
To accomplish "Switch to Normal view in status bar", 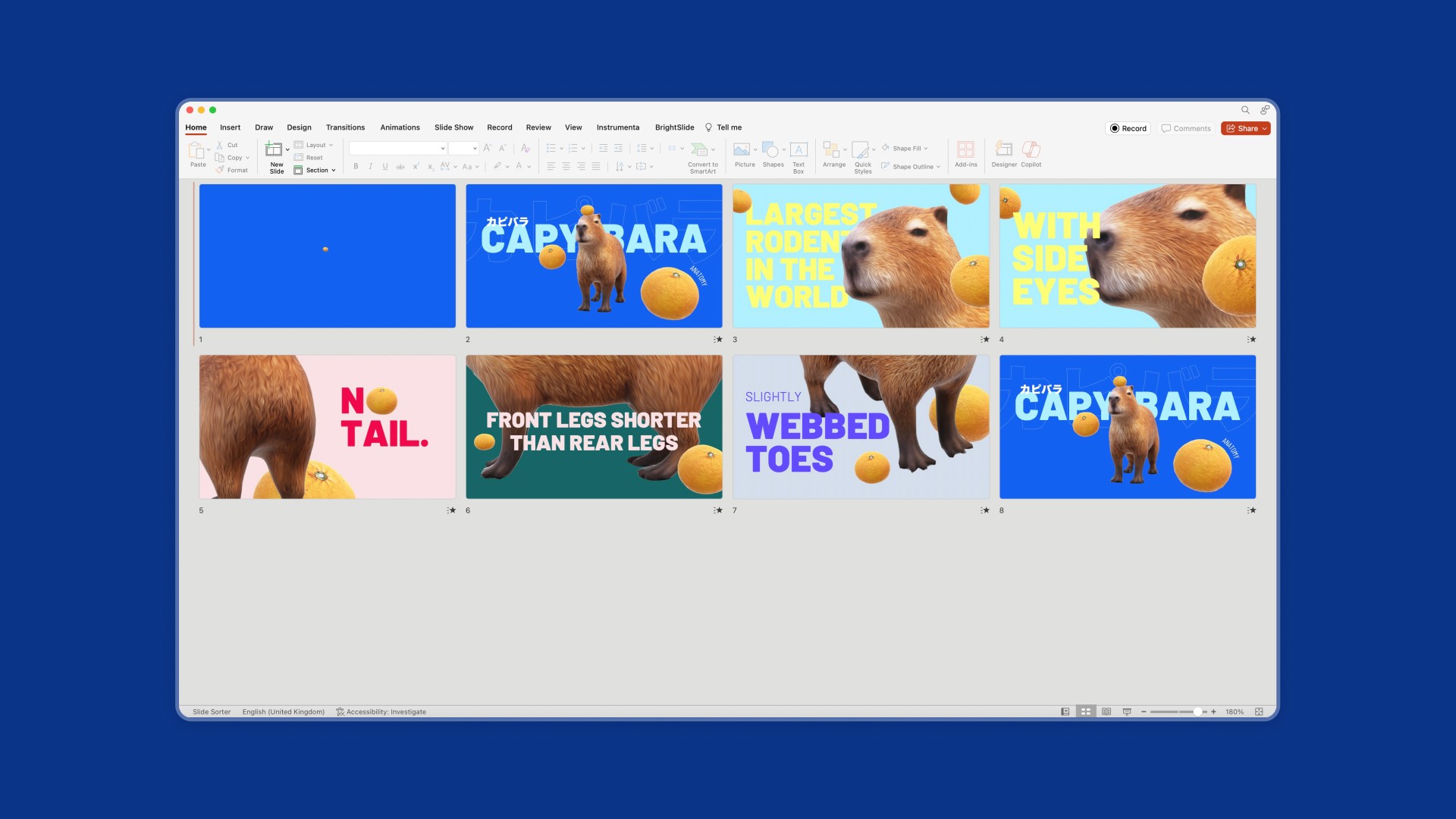I will click(x=1065, y=712).
